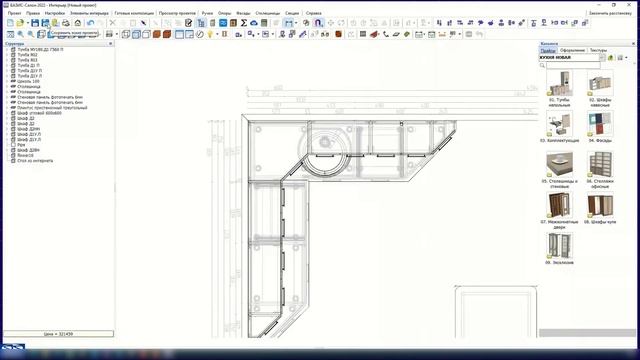The height and width of the screenshot is (360, 640).
Task: Open the 01. Тумбы напольные catalog folder
Action: (x=559, y=89)
